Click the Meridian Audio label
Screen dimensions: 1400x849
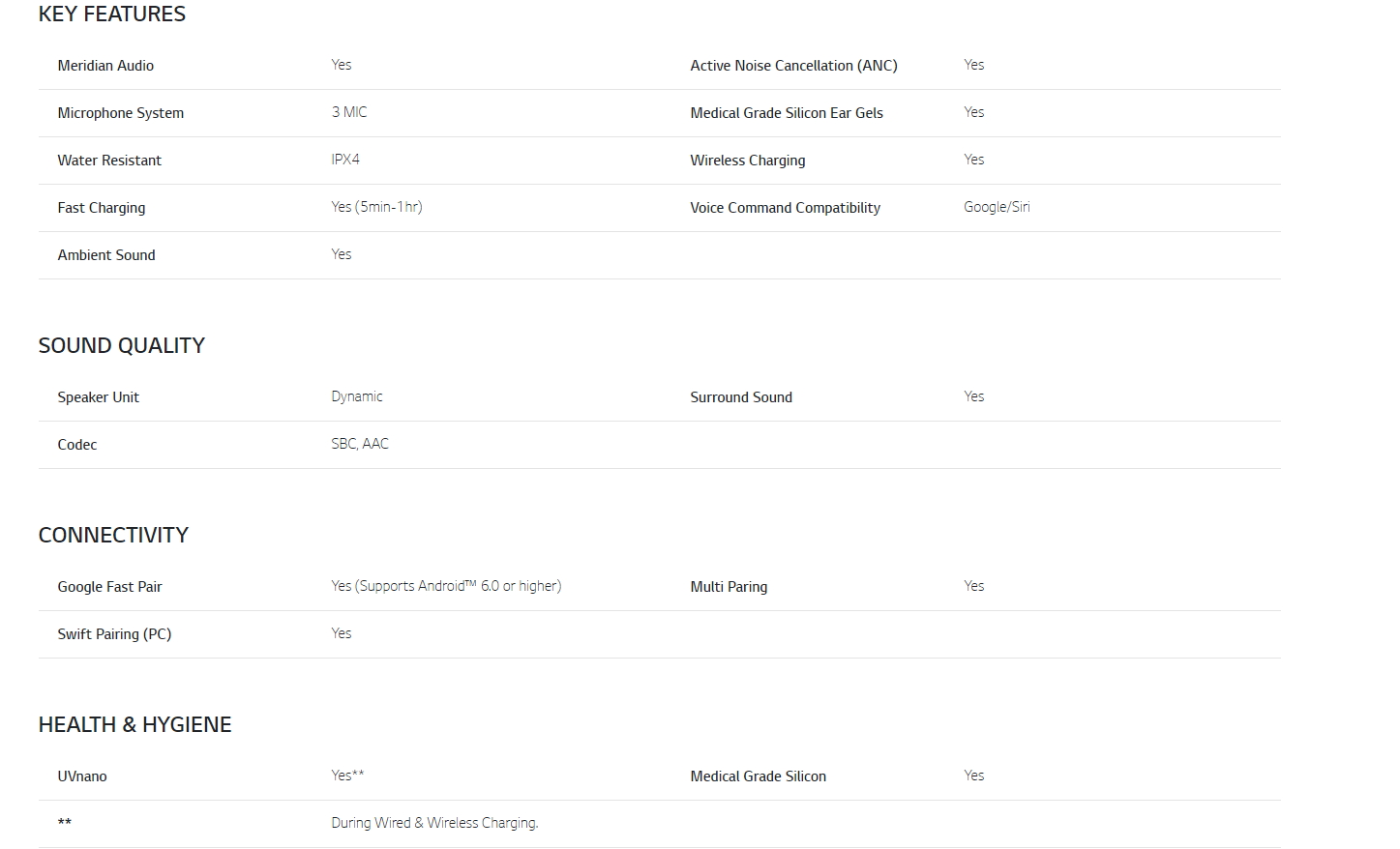pyautogui.click(x=105, y=66)
